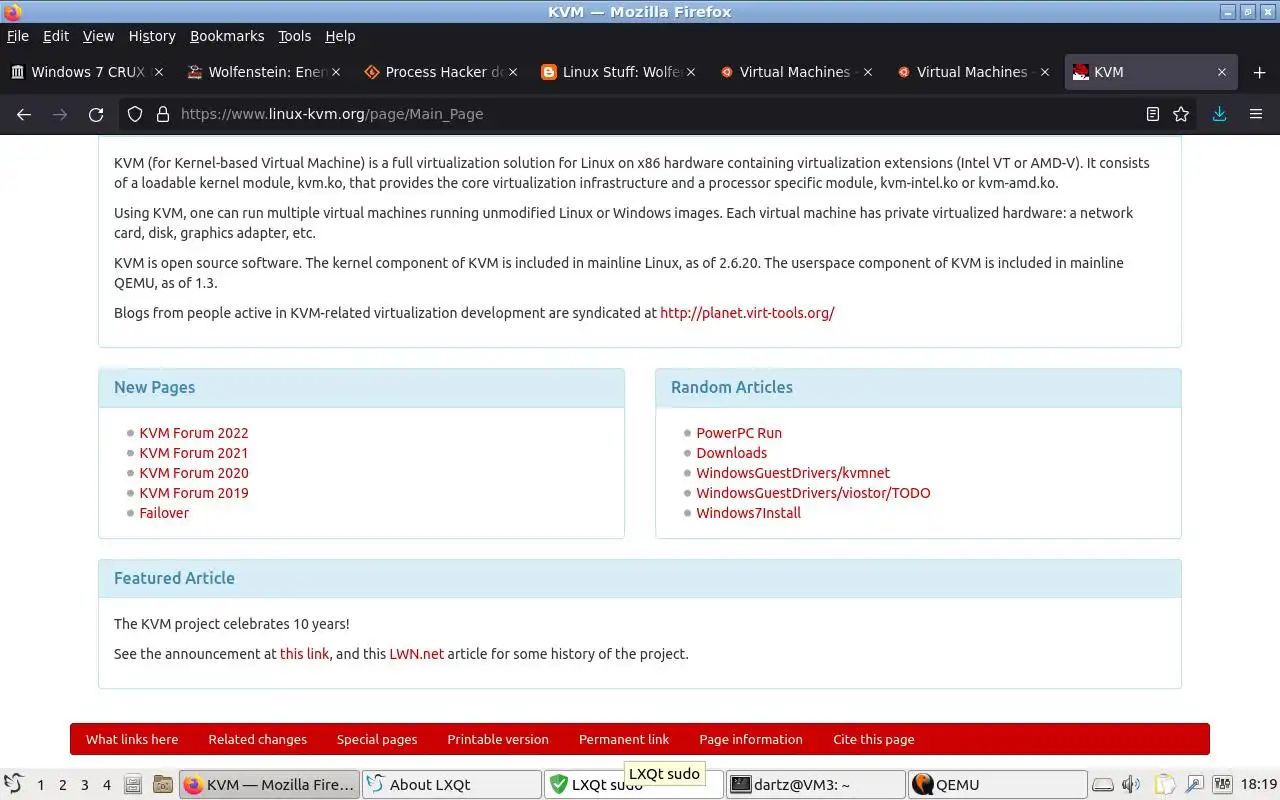Open the removable drive tray icon

click(1102, 785)
